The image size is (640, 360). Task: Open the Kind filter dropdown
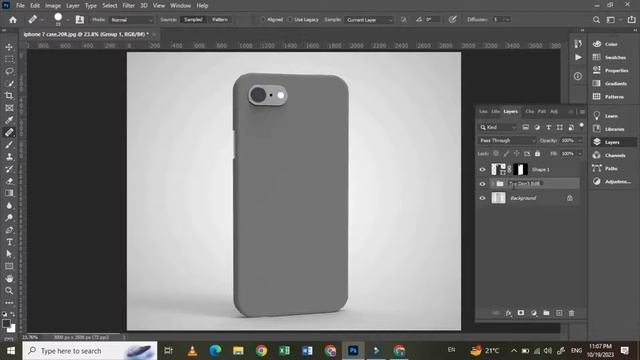coord(498,127)
